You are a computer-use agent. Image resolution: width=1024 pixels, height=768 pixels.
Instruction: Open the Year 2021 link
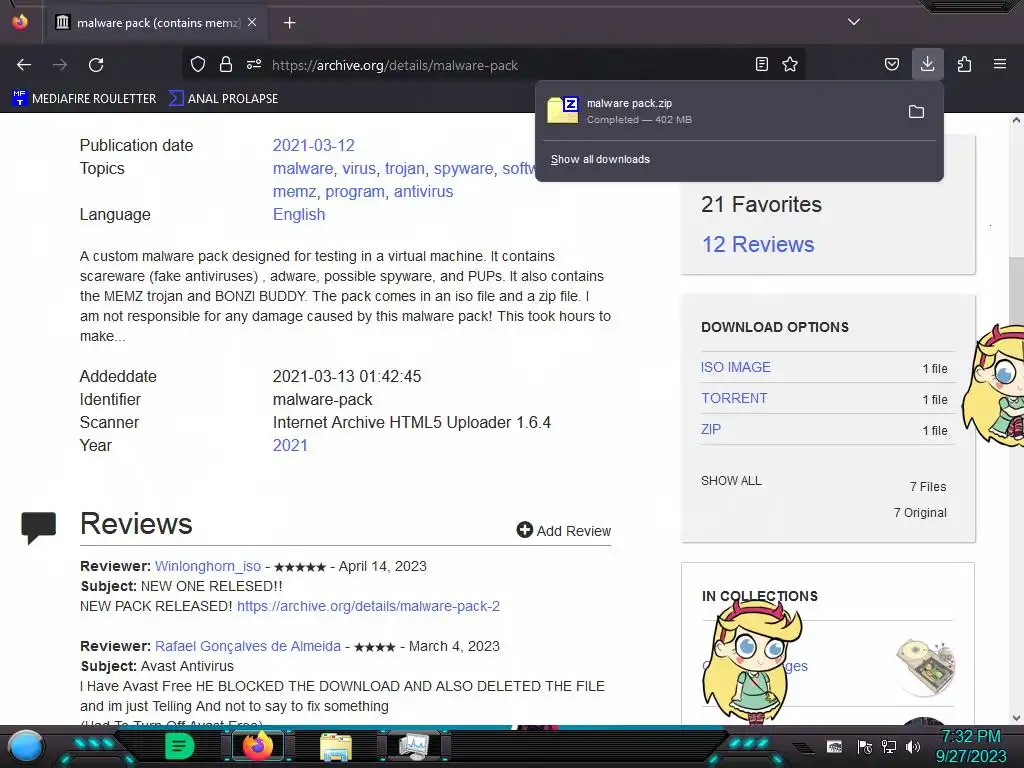pyautogui.click(x=290, y=445)
